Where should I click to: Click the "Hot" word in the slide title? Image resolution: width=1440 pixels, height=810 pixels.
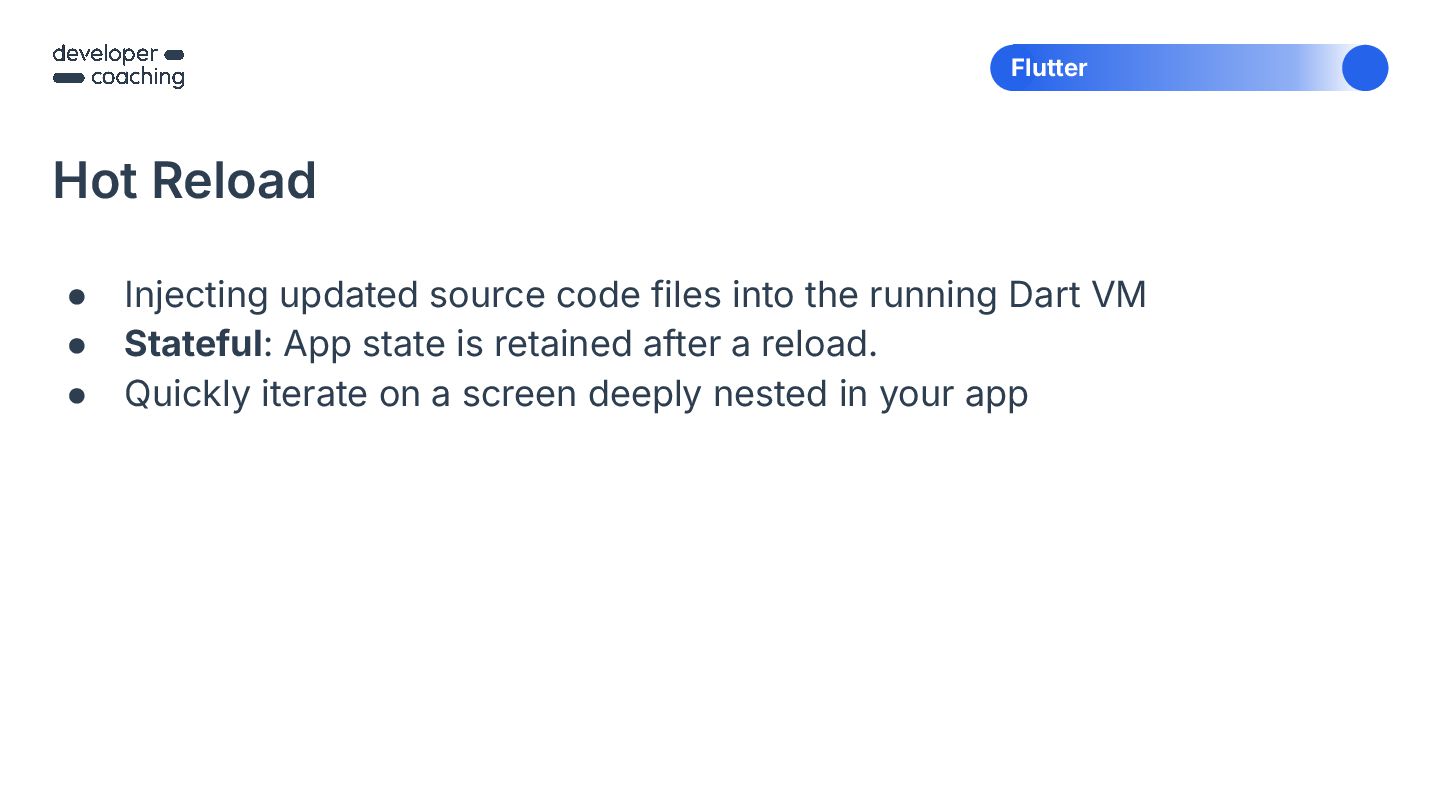pyautogui.click(x=93, y=181)
